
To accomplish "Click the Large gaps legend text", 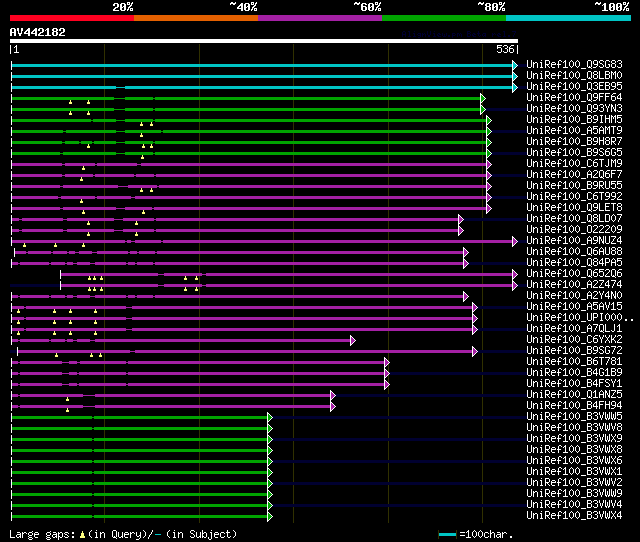I will click(x=123, y=534).
